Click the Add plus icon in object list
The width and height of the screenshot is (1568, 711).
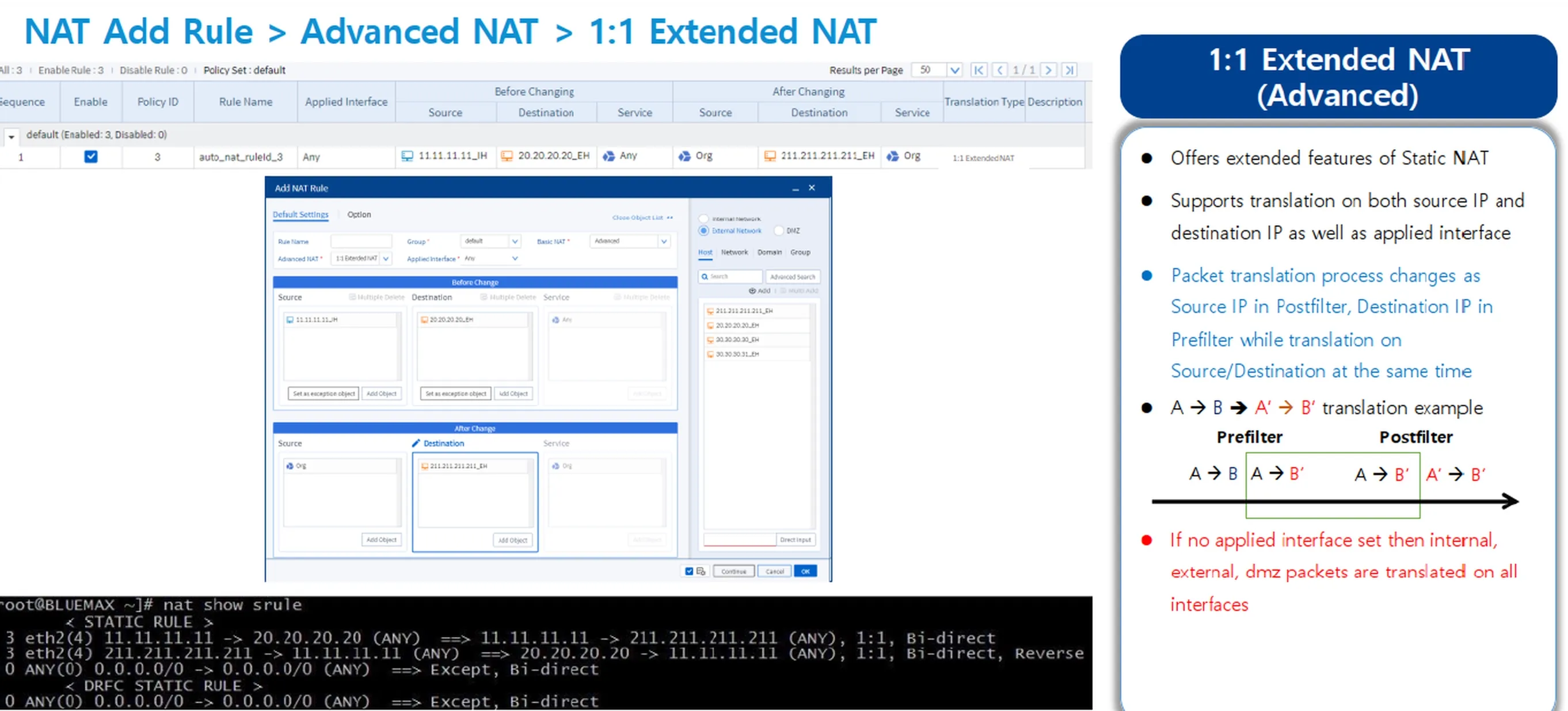(x=753, y=290)
